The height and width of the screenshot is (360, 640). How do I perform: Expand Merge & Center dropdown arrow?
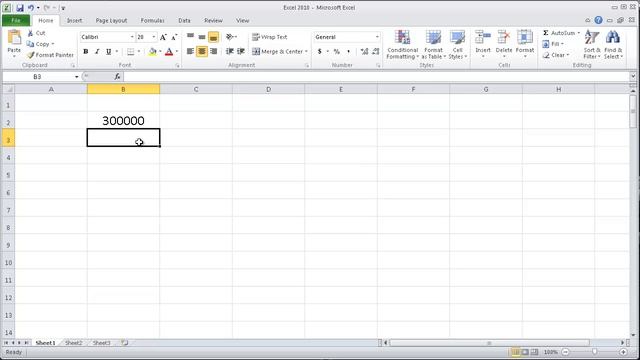[306, 51]
